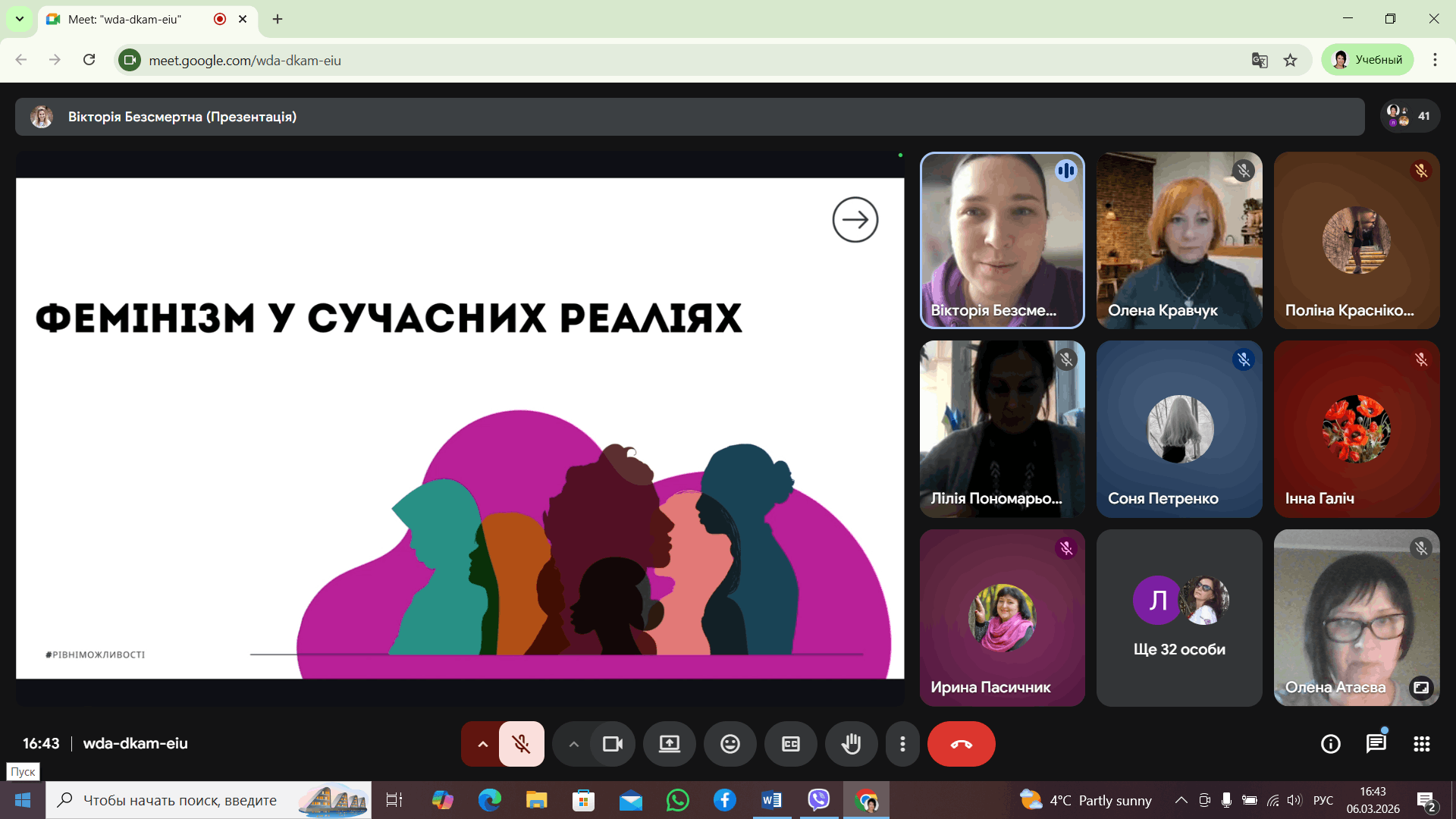This screenshot has height=819, width=1456.
Task: Open Viber from the taskbar
Action: pos(818,800)
